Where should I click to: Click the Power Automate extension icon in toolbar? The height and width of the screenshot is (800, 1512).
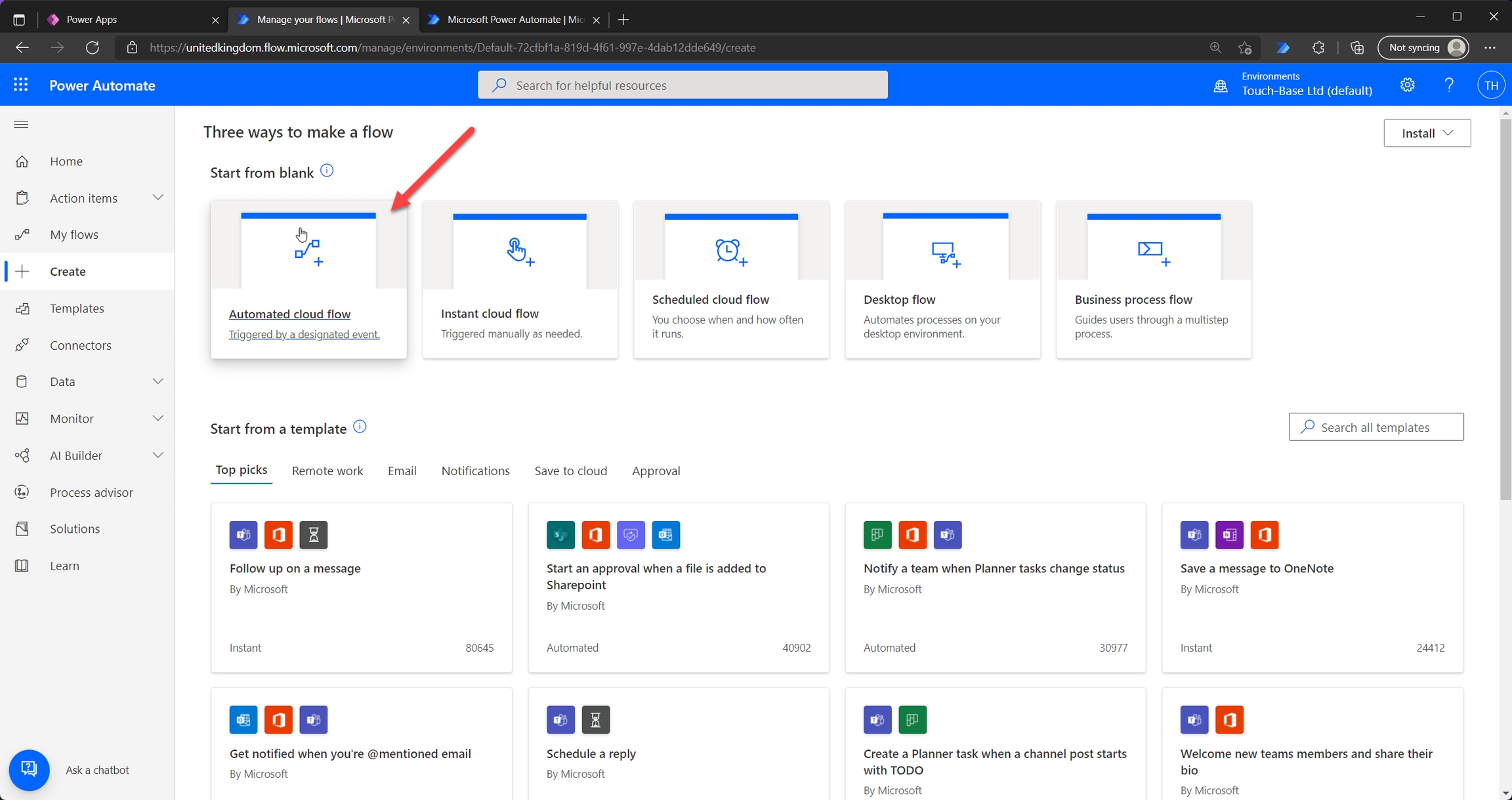pos(1283,47)
